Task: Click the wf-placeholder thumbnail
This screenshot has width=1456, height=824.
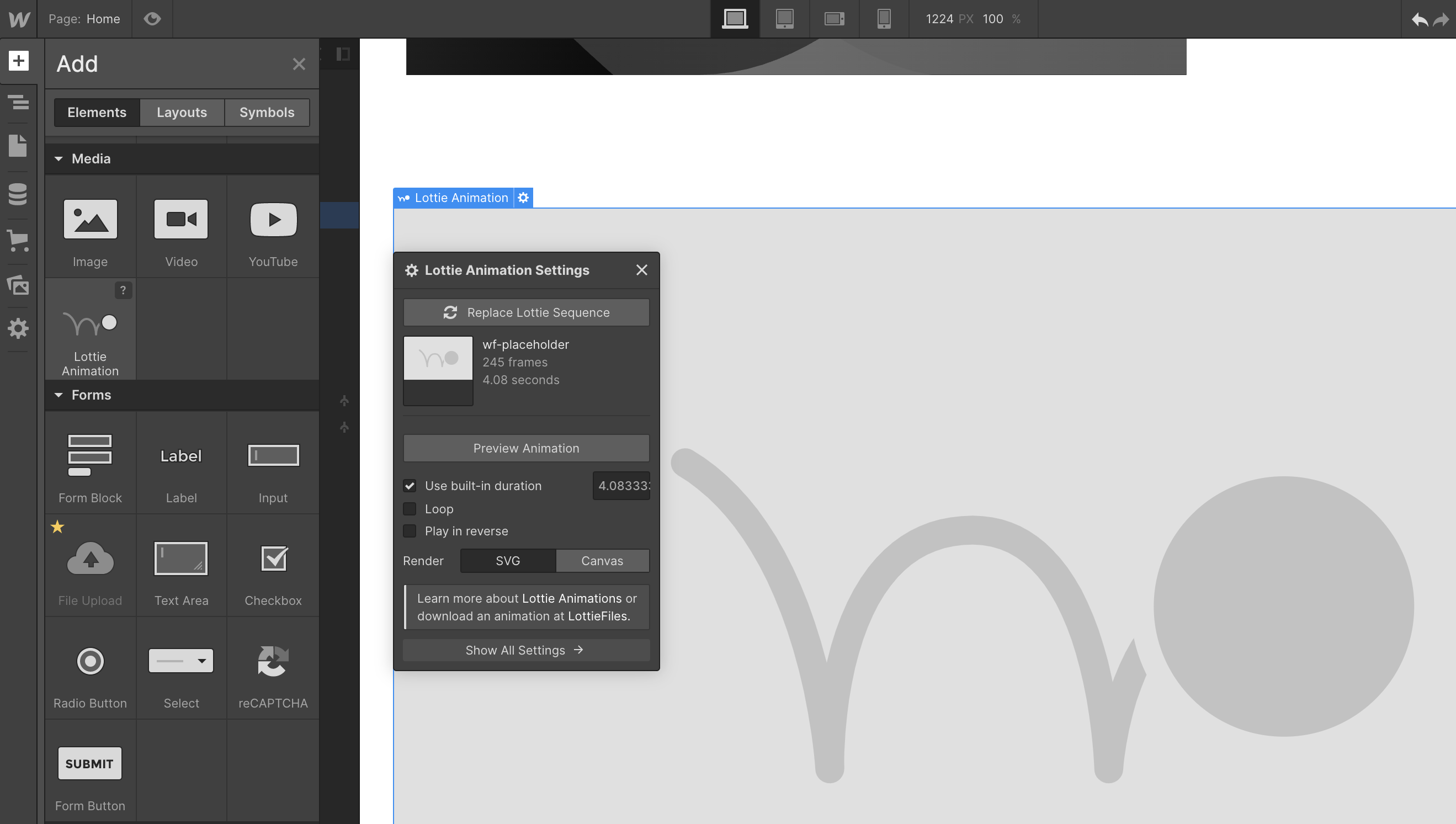Action: [x=438, y=371]
